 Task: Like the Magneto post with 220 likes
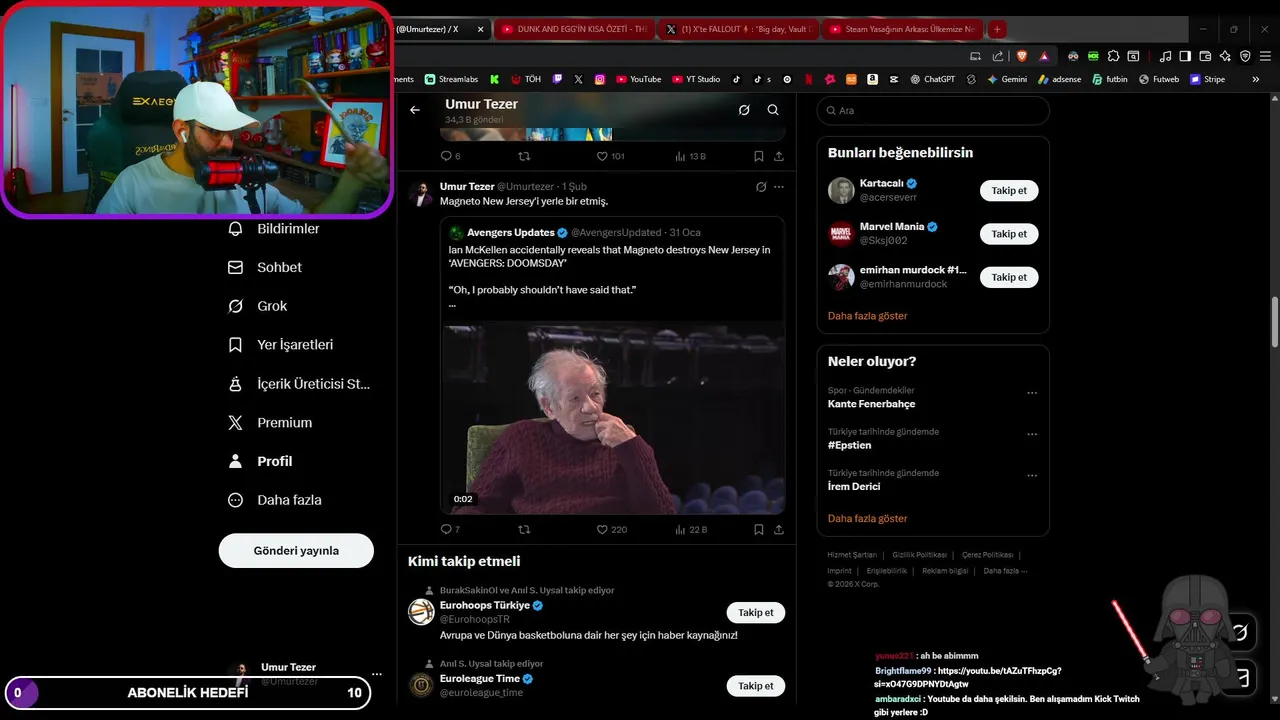point(611,529)
